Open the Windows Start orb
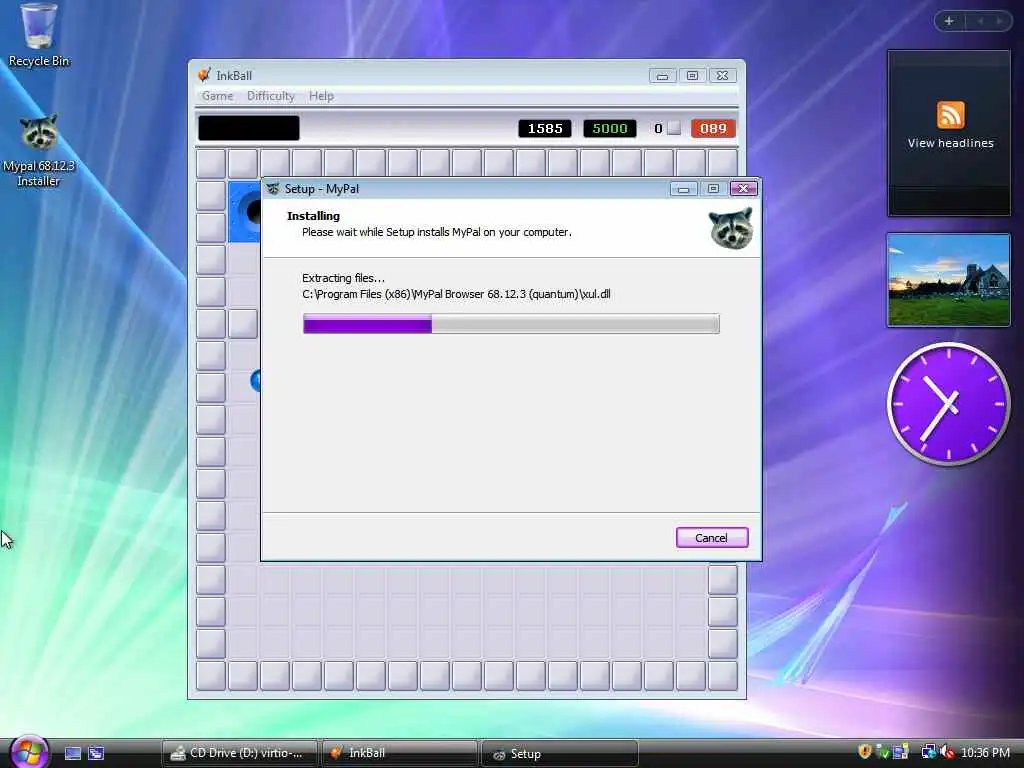The image size is (1024, 768). click(x=27, y=752)
